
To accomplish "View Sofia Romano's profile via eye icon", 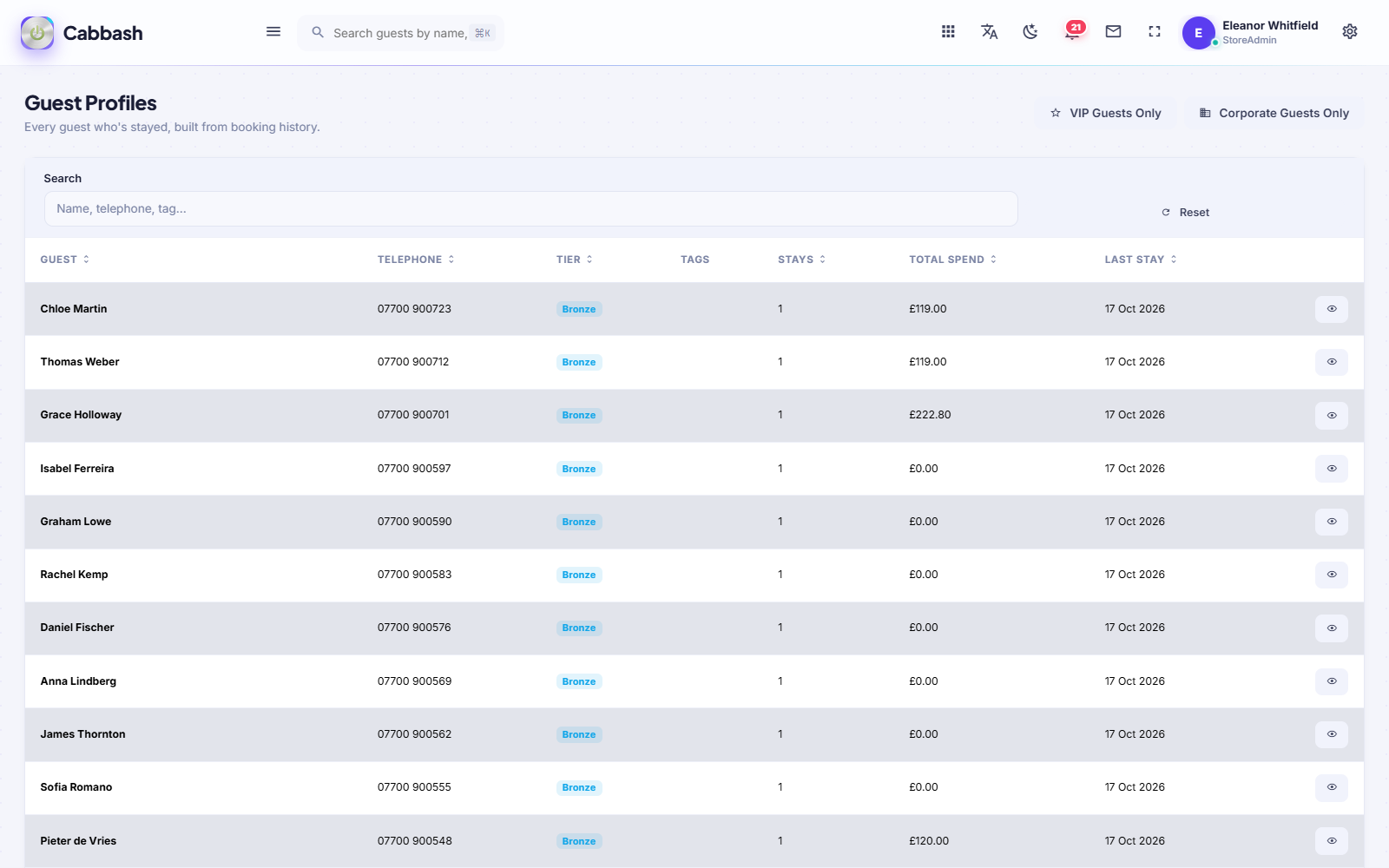I will (x=1331, y=787).
